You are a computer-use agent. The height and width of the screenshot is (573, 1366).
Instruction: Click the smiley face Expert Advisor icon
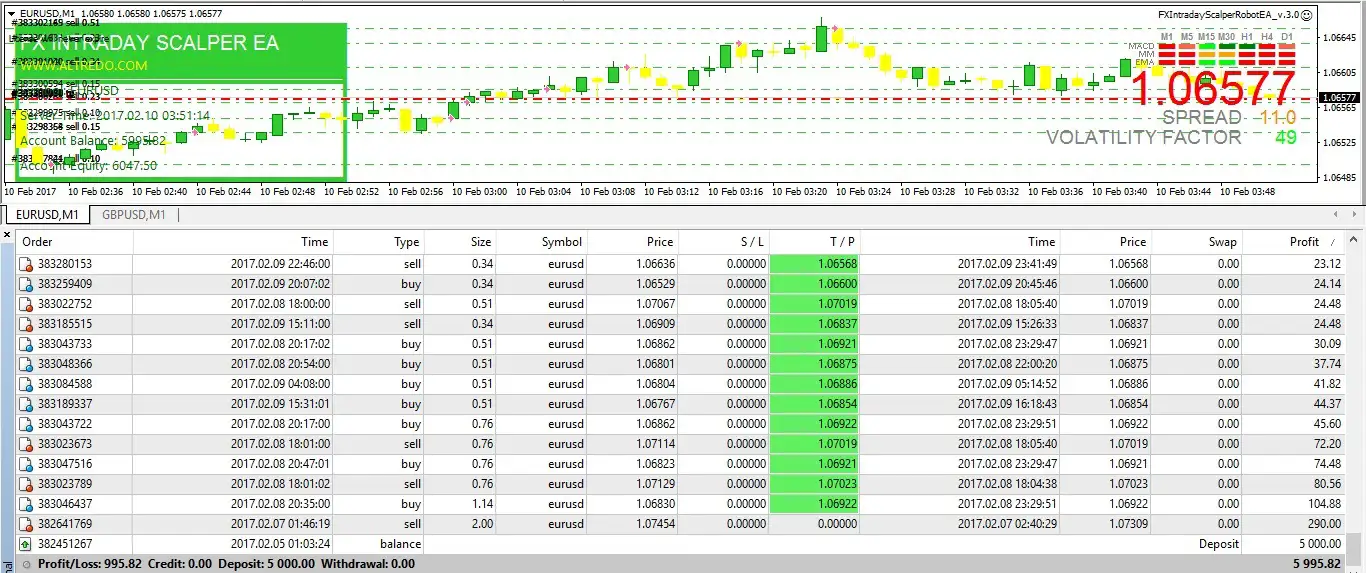point(1307,15)
